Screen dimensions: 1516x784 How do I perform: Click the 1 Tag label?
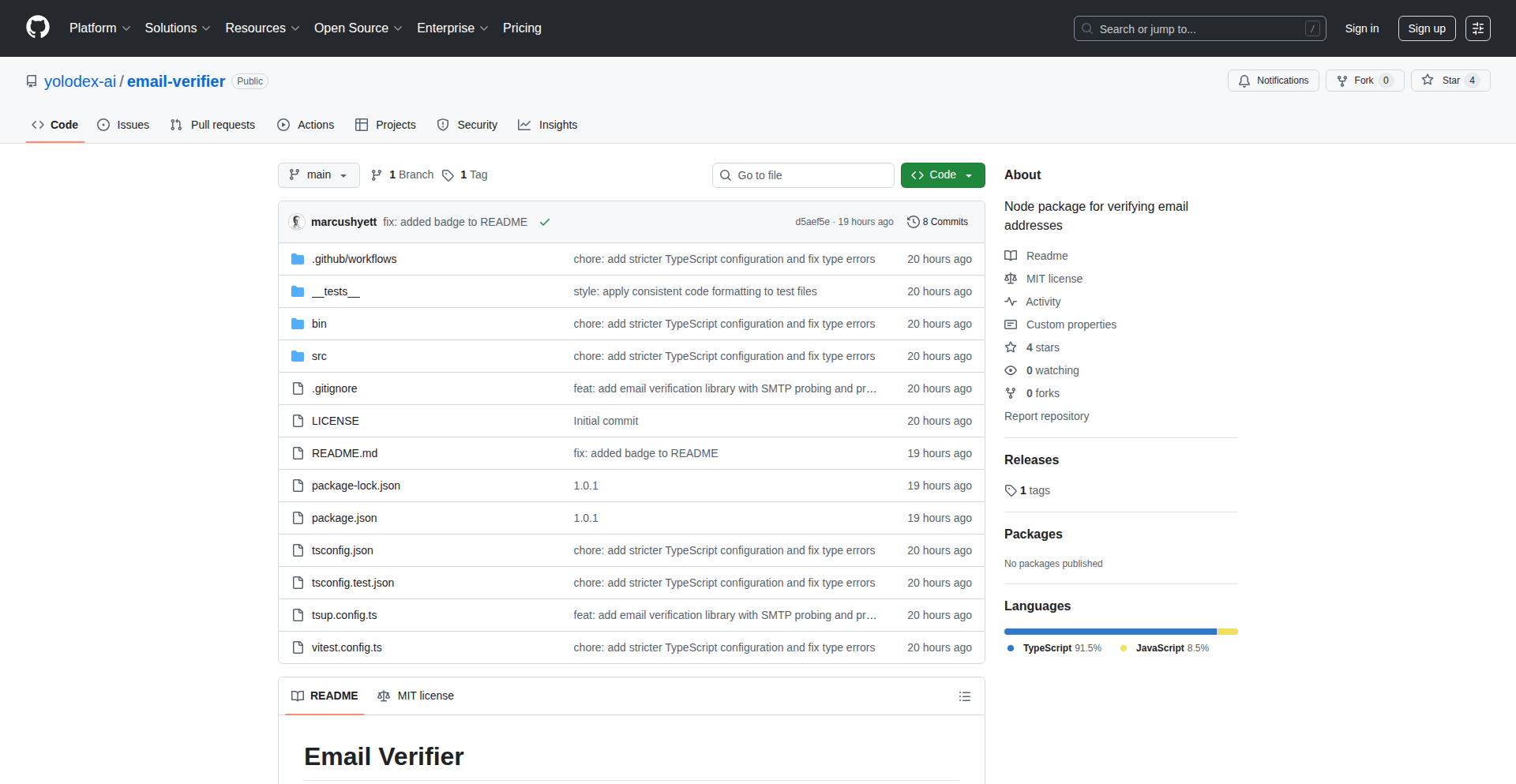click(x=471, y=174)
